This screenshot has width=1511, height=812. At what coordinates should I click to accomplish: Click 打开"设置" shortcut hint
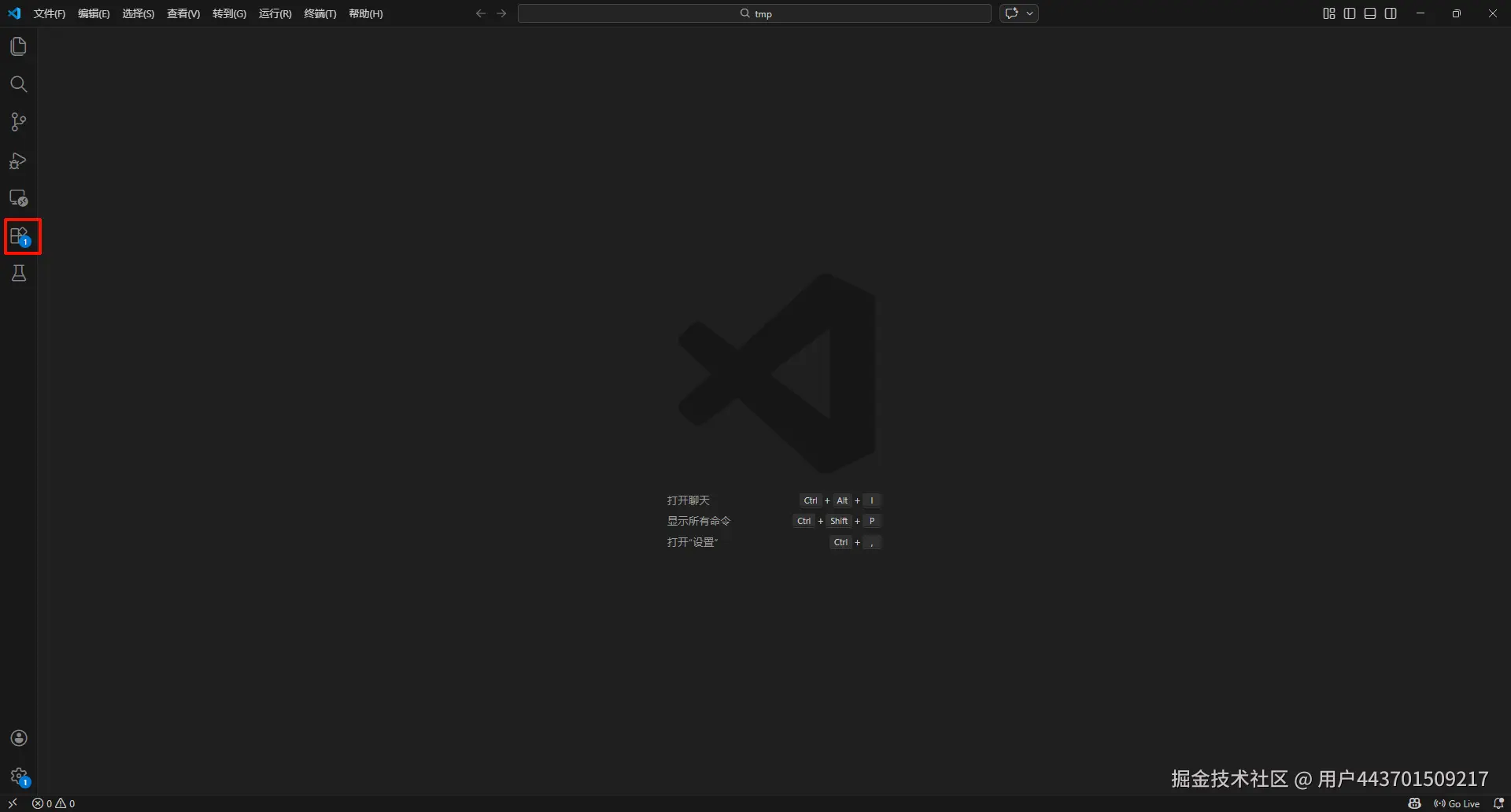(693, 542)
